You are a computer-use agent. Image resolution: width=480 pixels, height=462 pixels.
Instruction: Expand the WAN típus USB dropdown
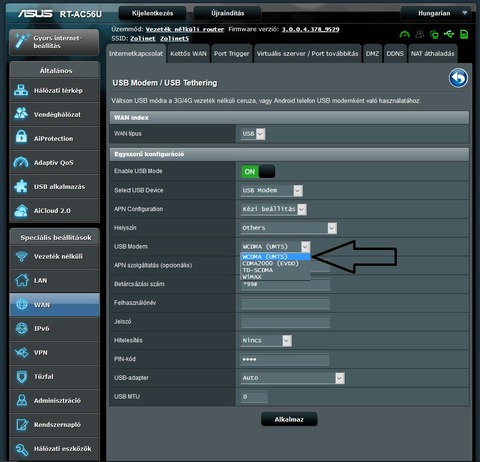coord(253,134)
